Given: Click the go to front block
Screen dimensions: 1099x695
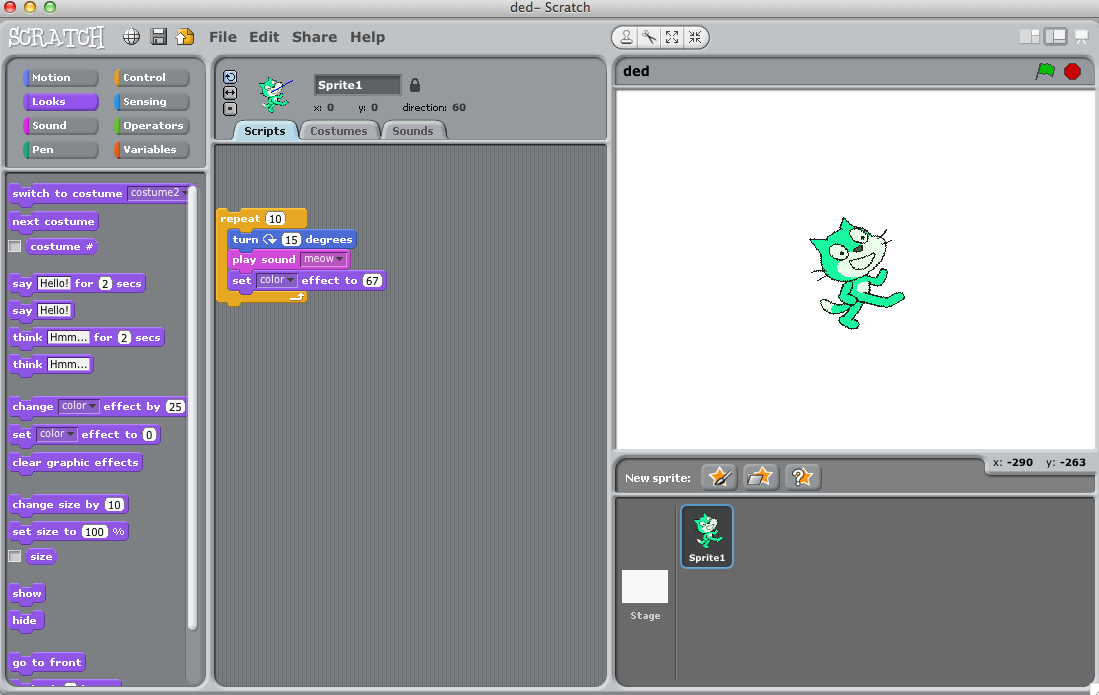Looking at the screenshot, I should click(47, 662).
